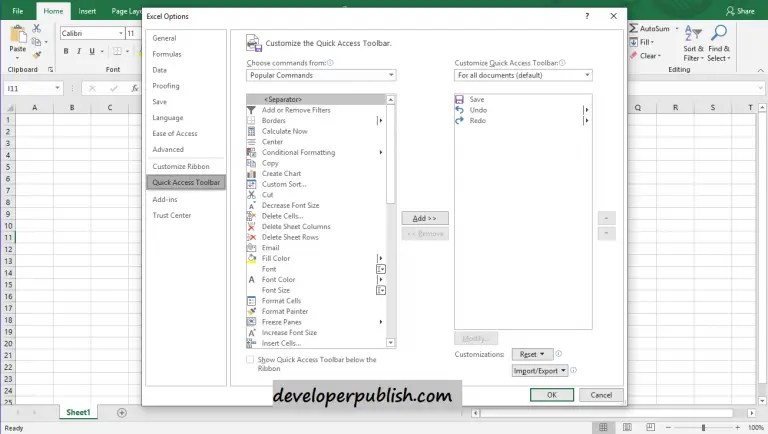Open the Import/Export dropdown
Image resolution: width=768 pixels, height=434 pixels.
click(540, 371)
